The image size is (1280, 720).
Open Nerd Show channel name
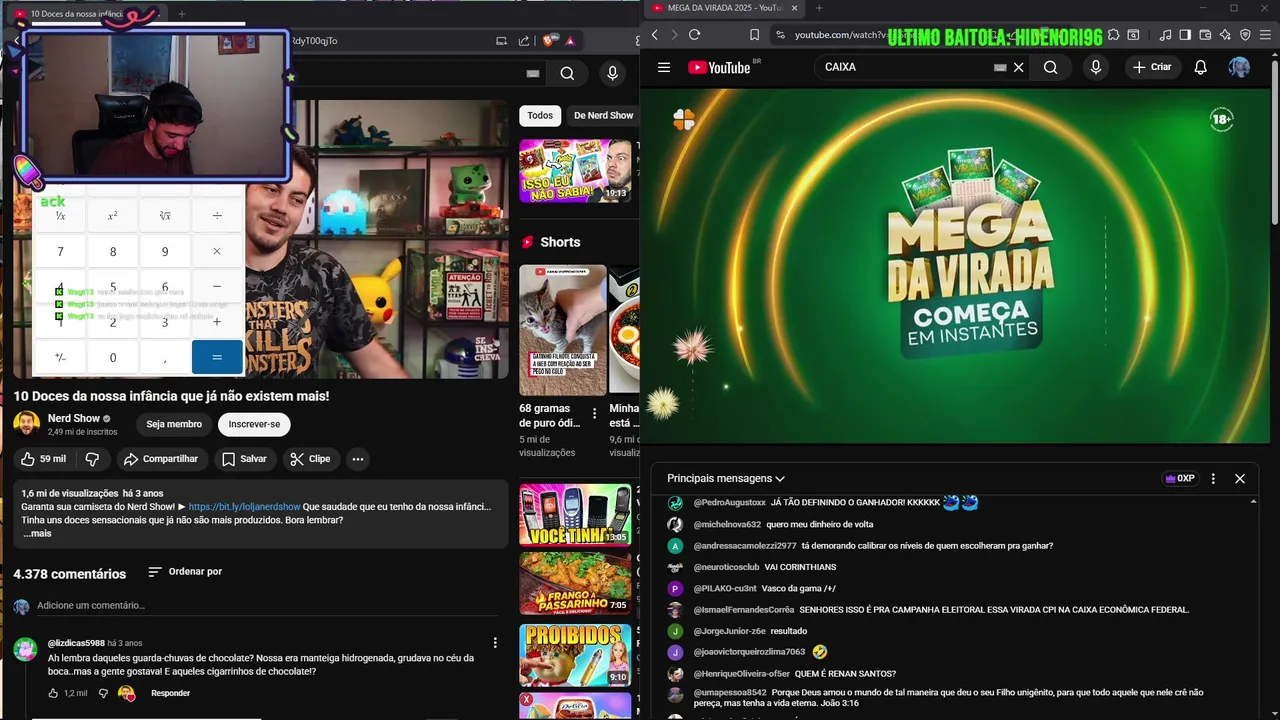74,418
